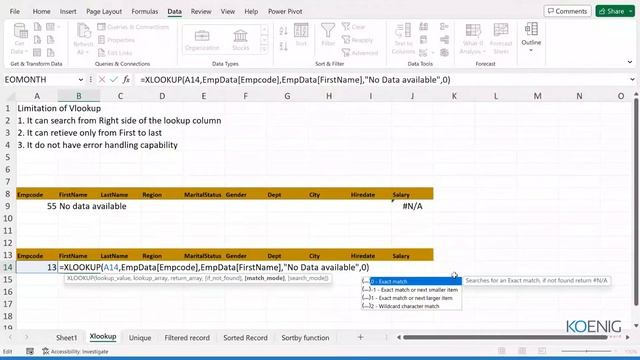Image resolution: width=640 pixels, height=360 pixels.
Task: Click the Properties command in Queries group
Action: (x=116, y=40)
